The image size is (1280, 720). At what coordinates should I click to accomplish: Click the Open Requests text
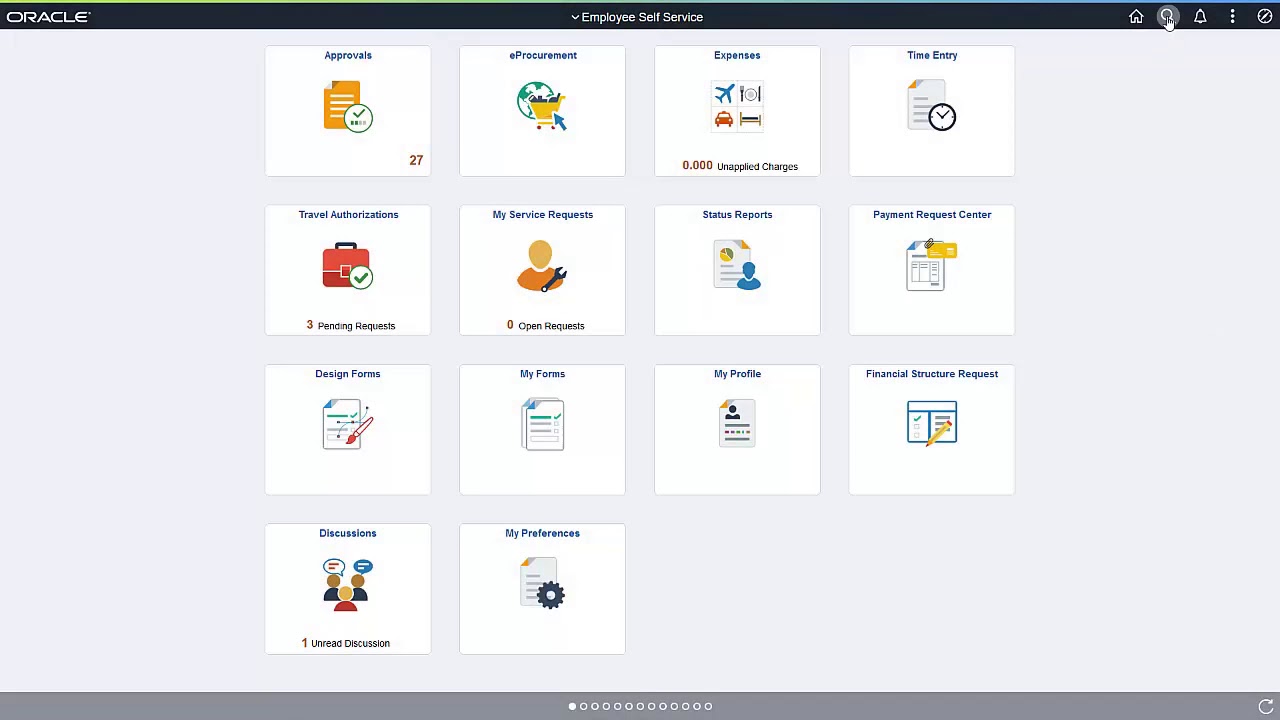click(x=551, y=326)
